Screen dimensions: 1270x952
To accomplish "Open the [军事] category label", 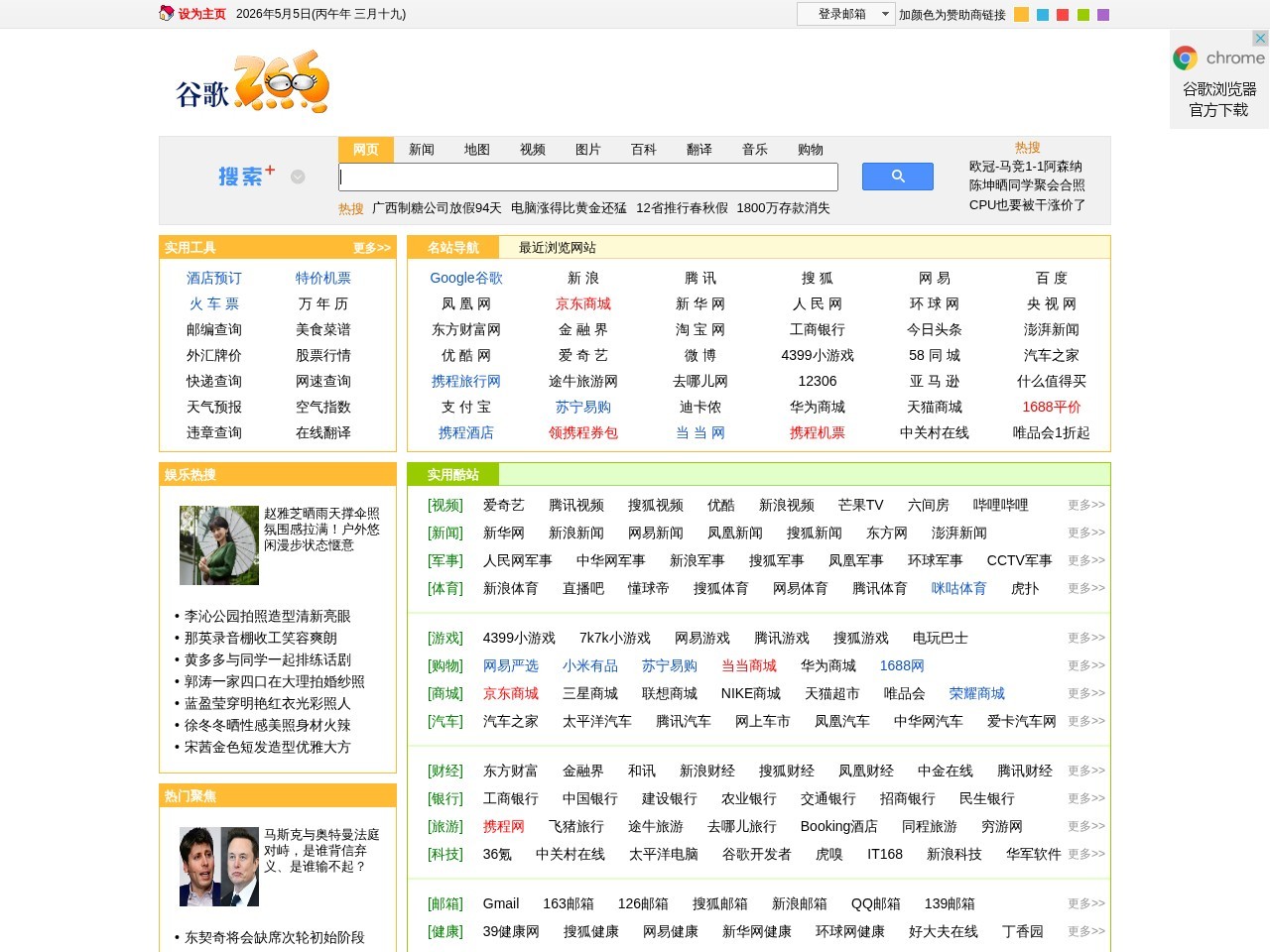I will [445, 560].
